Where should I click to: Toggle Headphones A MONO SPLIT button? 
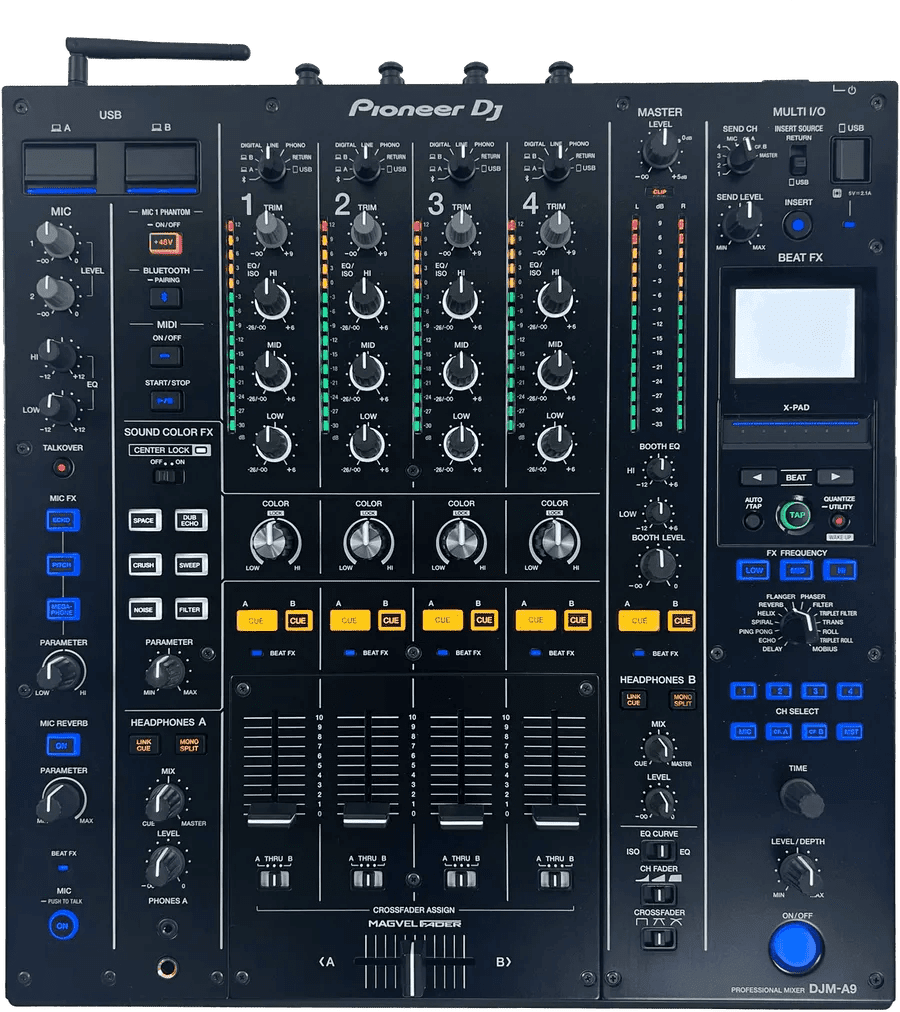(x=190, y=745)
